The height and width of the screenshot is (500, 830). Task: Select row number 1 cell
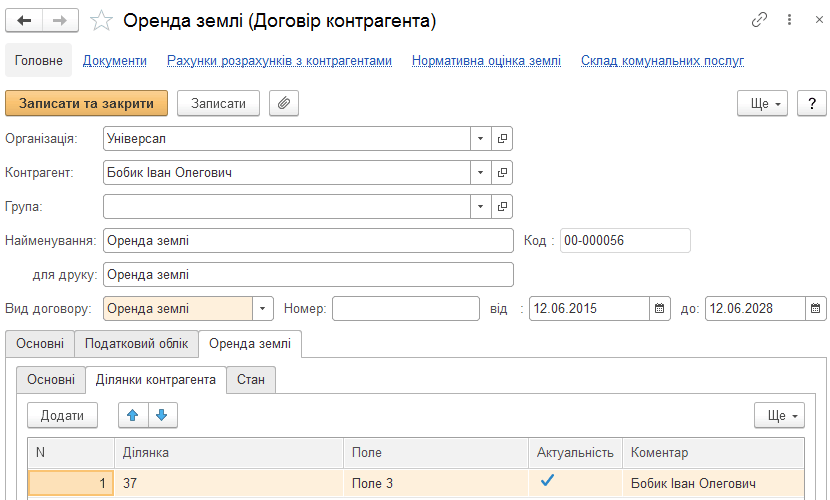click(71, 483)
